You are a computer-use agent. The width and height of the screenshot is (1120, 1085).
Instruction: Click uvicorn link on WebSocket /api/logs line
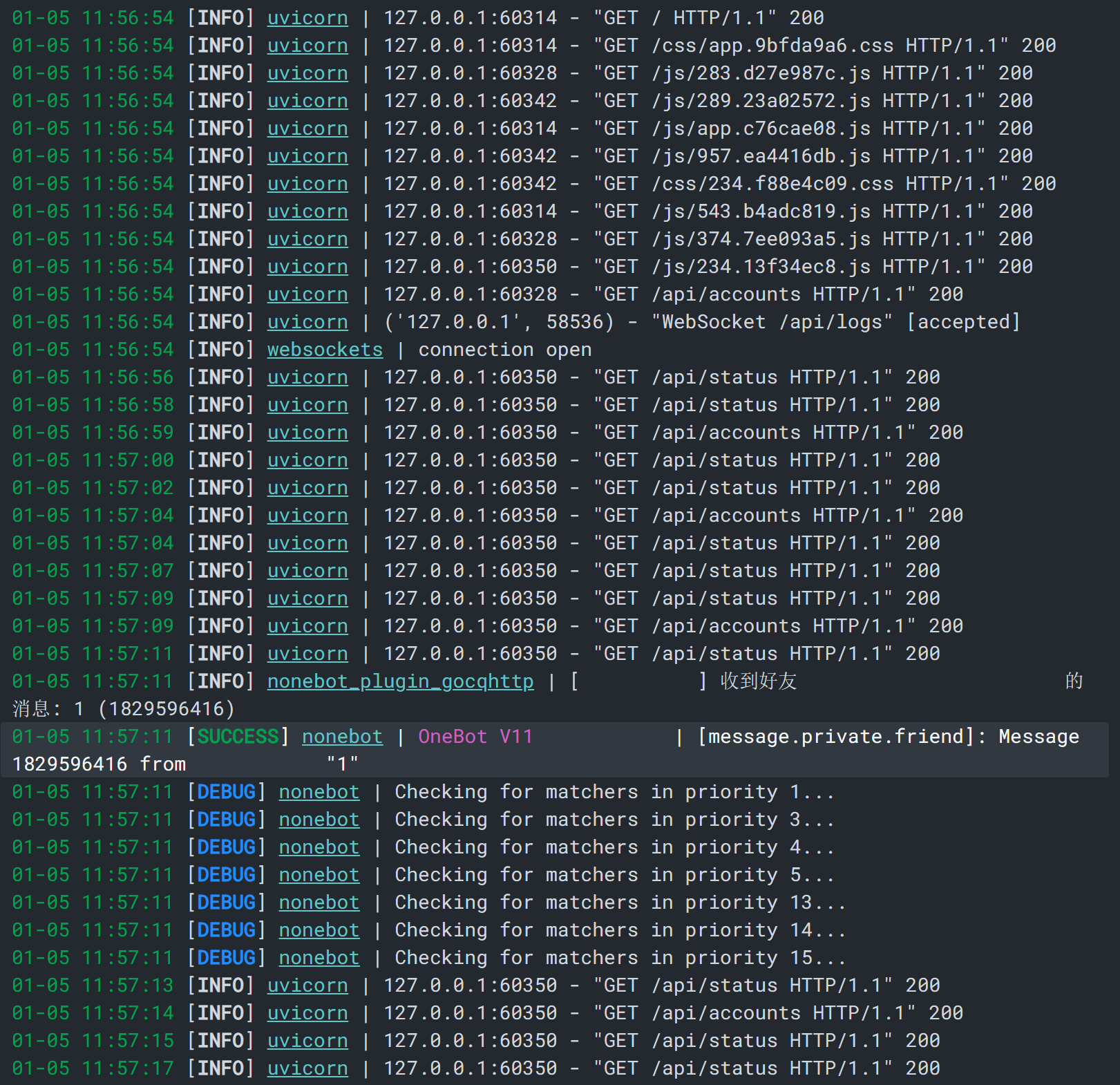(307, 322)
